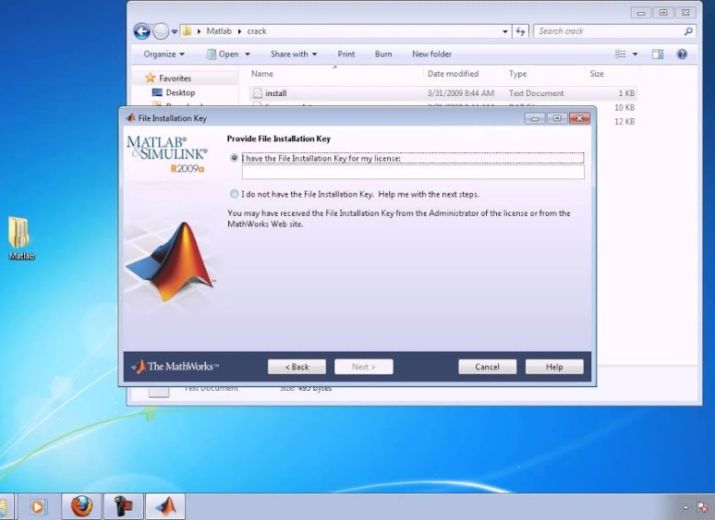Expand the address bar history dropdown

[x=505, y=31]
